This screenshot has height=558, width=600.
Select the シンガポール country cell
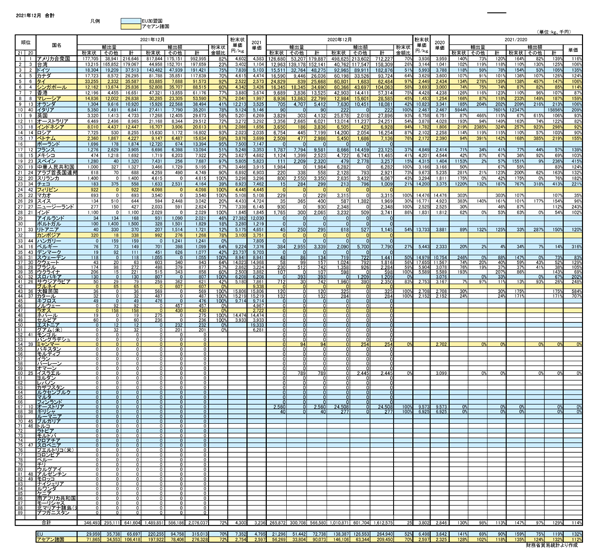click(x=57, y=87)
